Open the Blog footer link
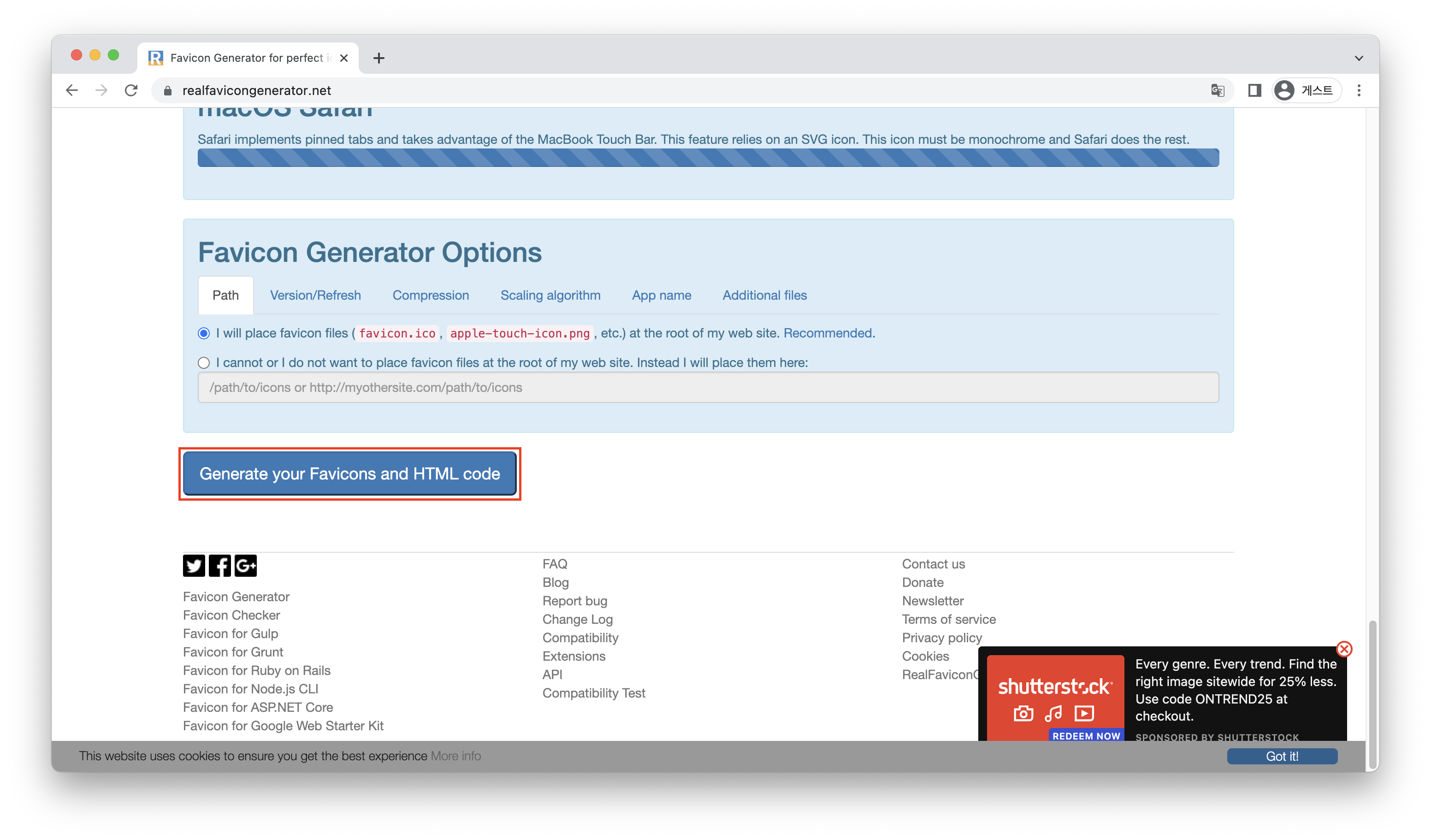 556,582
